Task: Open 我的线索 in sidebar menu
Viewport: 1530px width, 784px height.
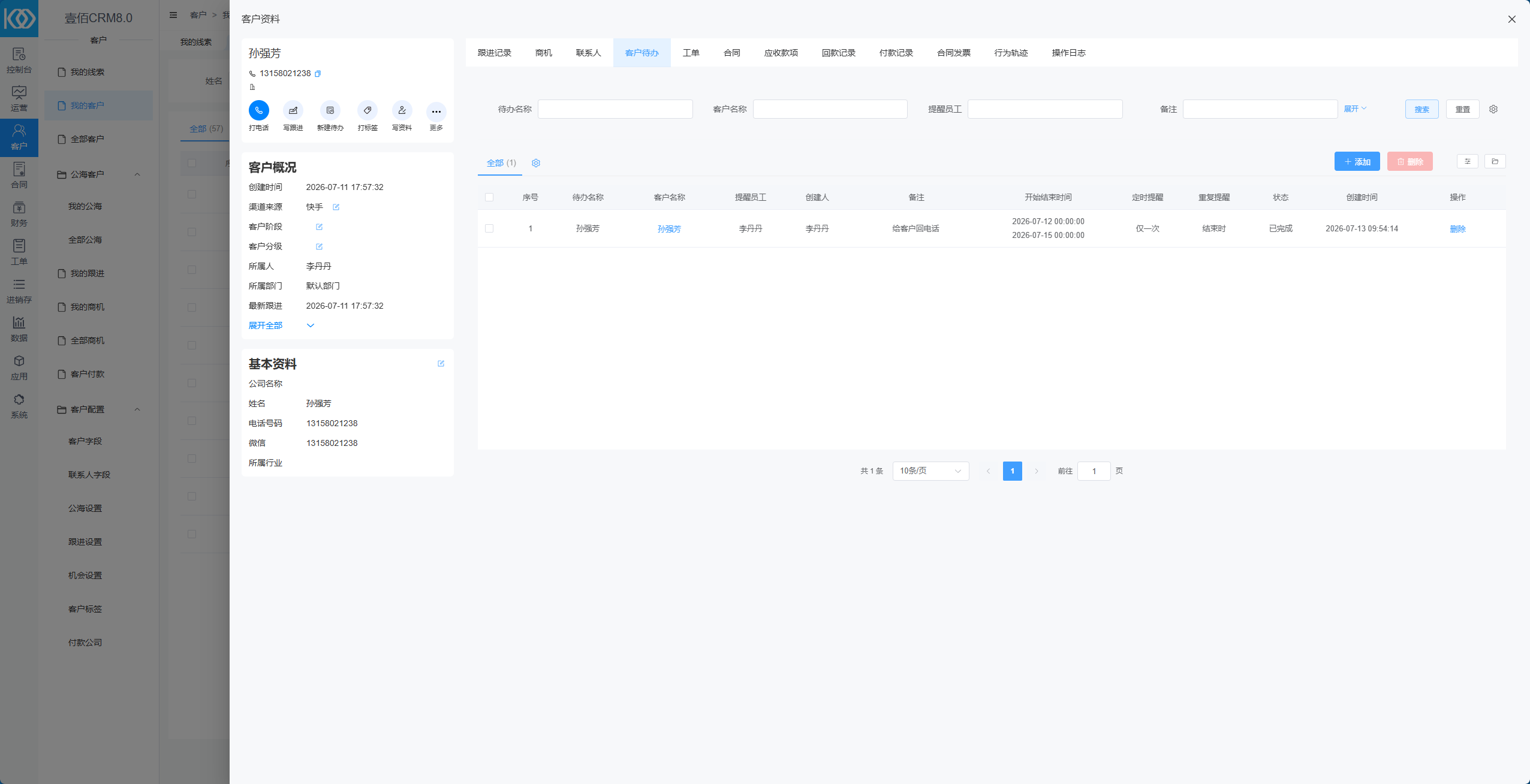Action: click(98, 72)
